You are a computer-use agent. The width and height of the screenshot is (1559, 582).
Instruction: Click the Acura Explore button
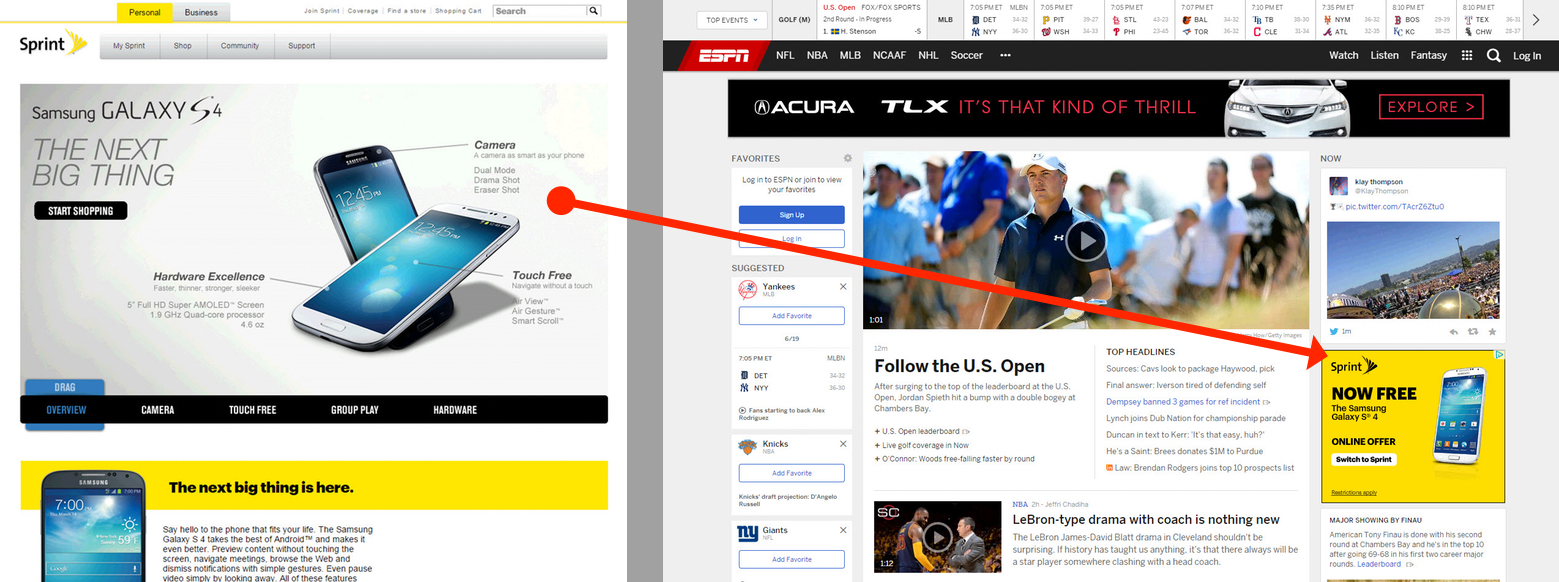pos(1431,107)
